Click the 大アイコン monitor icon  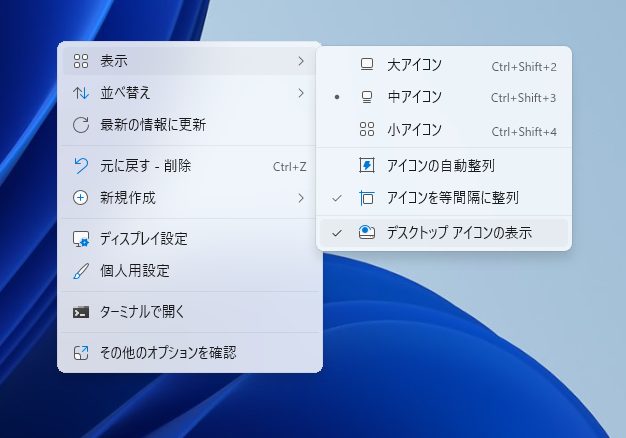(367, 66)
